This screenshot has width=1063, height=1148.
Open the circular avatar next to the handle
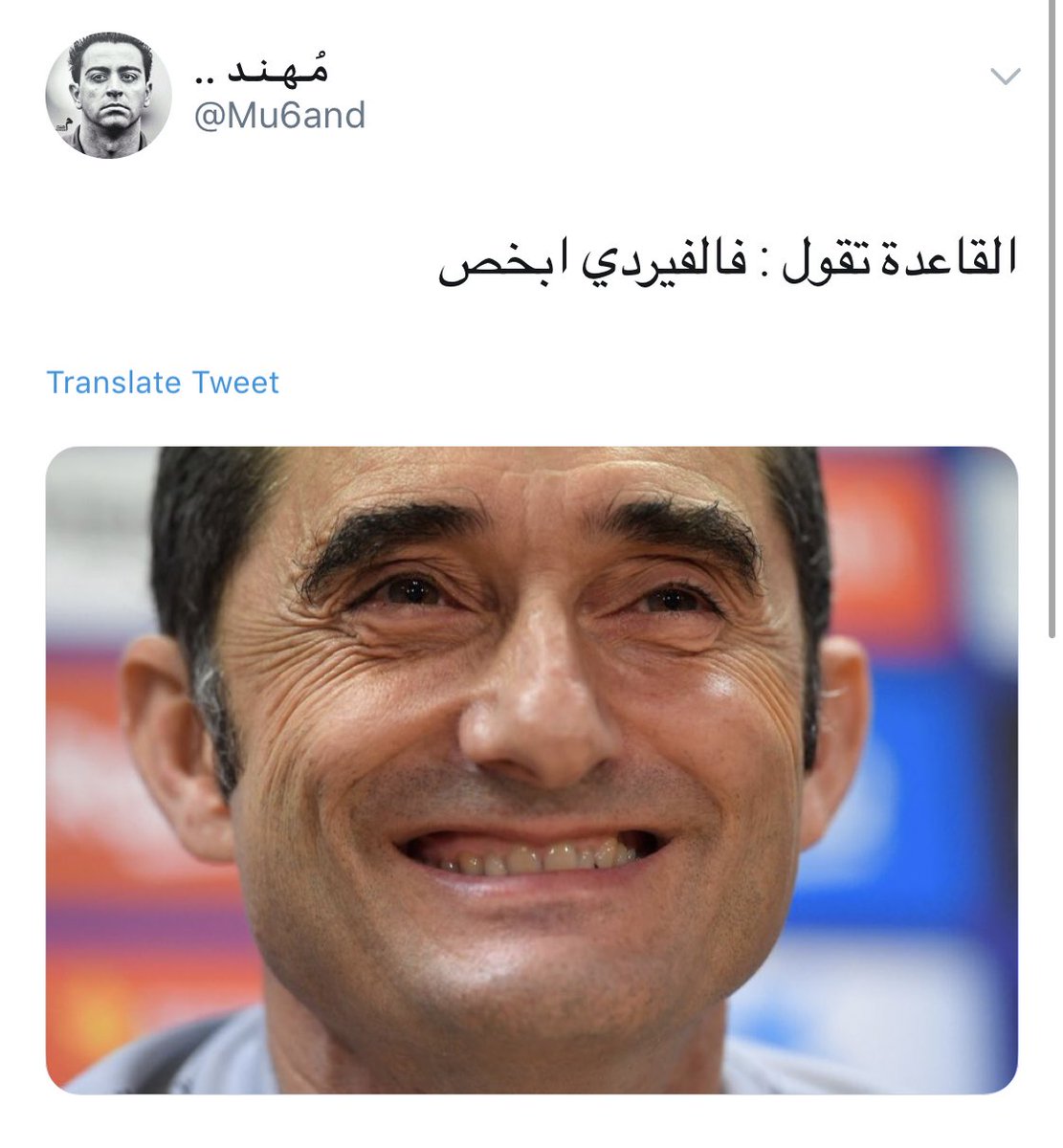[x=108, y=96]
